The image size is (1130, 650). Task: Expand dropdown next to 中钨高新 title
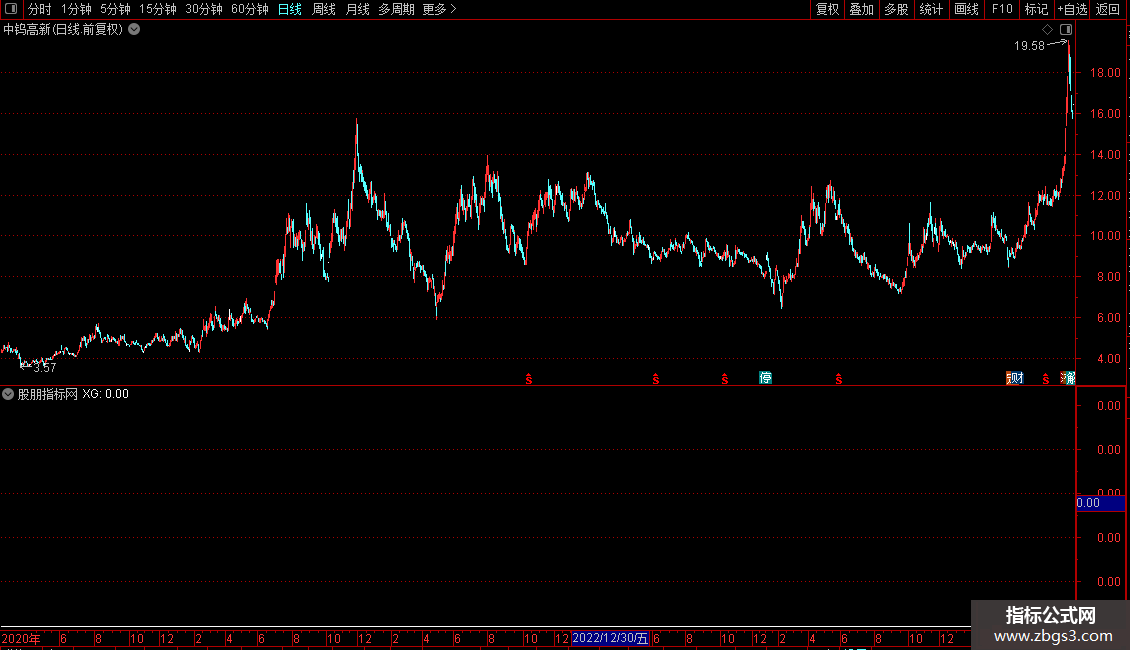coord(134,30)
